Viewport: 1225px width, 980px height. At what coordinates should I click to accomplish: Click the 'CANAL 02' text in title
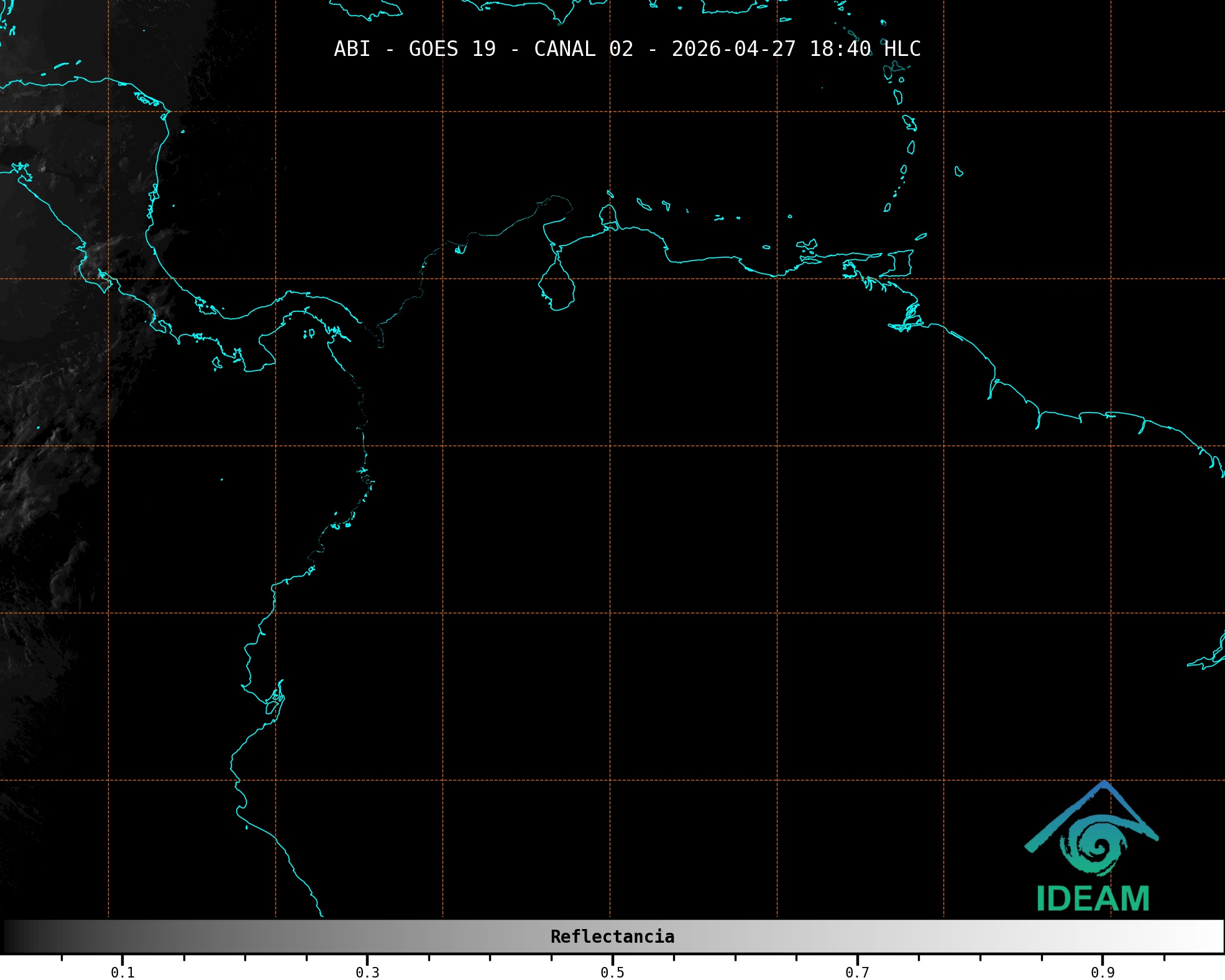[x=584, y=49]
